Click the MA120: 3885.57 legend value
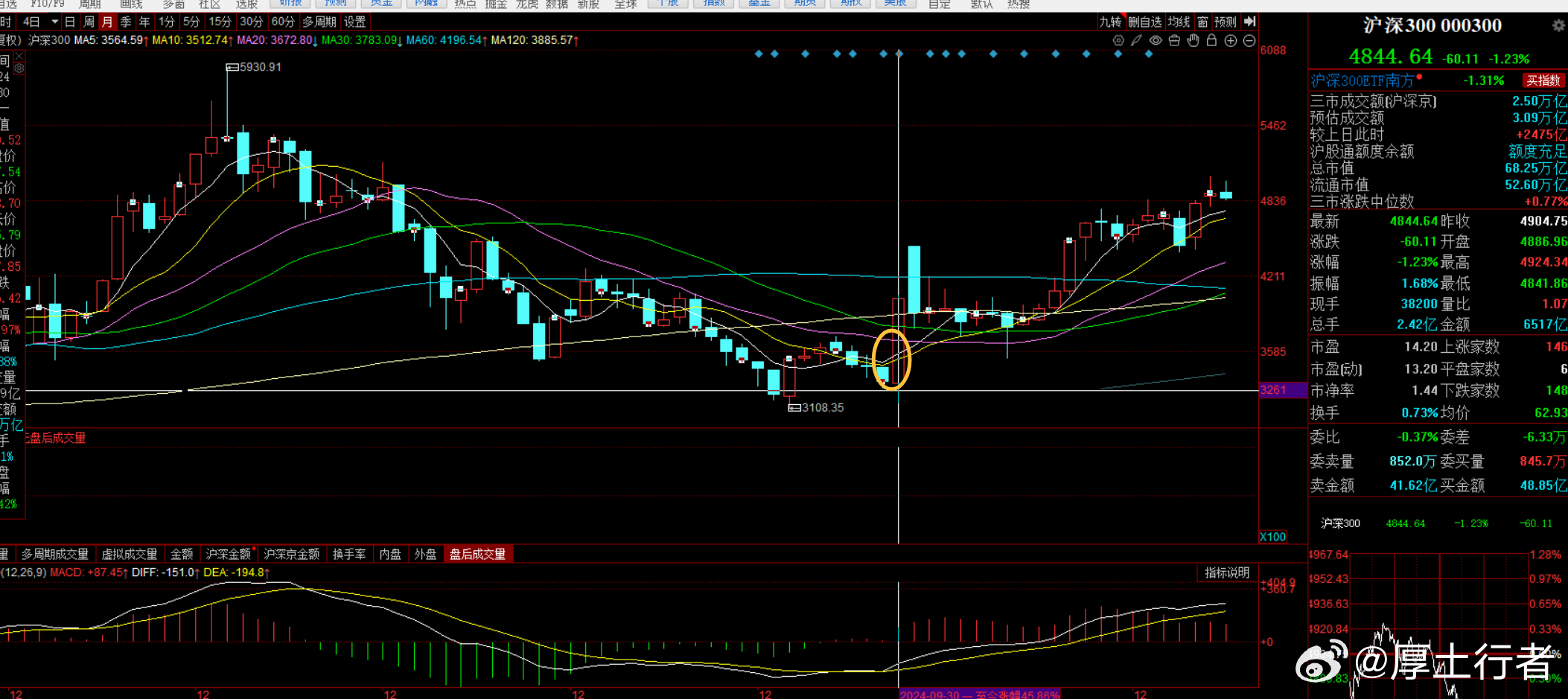The image size is (1568, 699). tap(535, 40)
